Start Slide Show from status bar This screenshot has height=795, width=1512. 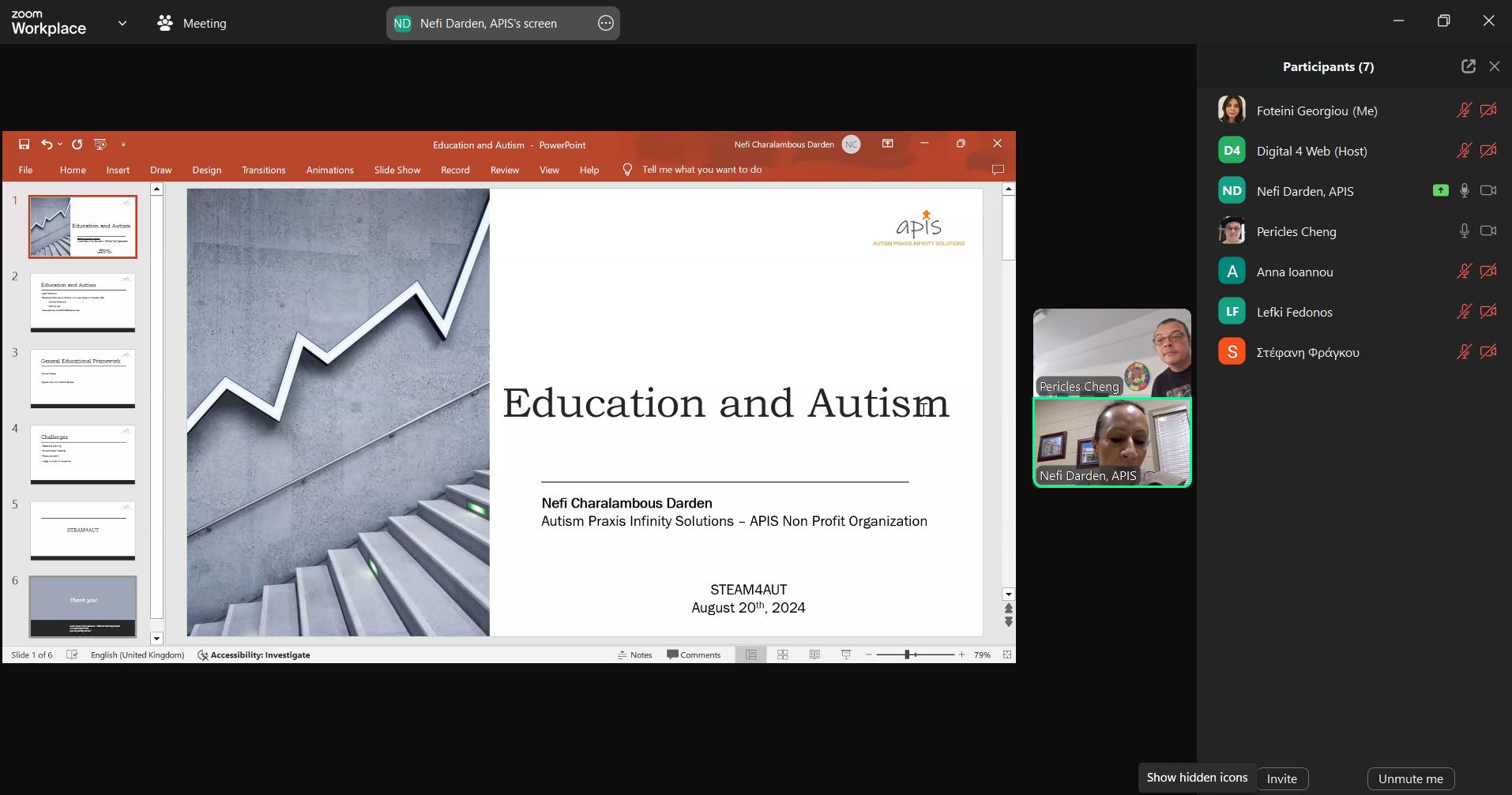pyautogui.click(x=846, y=655)
